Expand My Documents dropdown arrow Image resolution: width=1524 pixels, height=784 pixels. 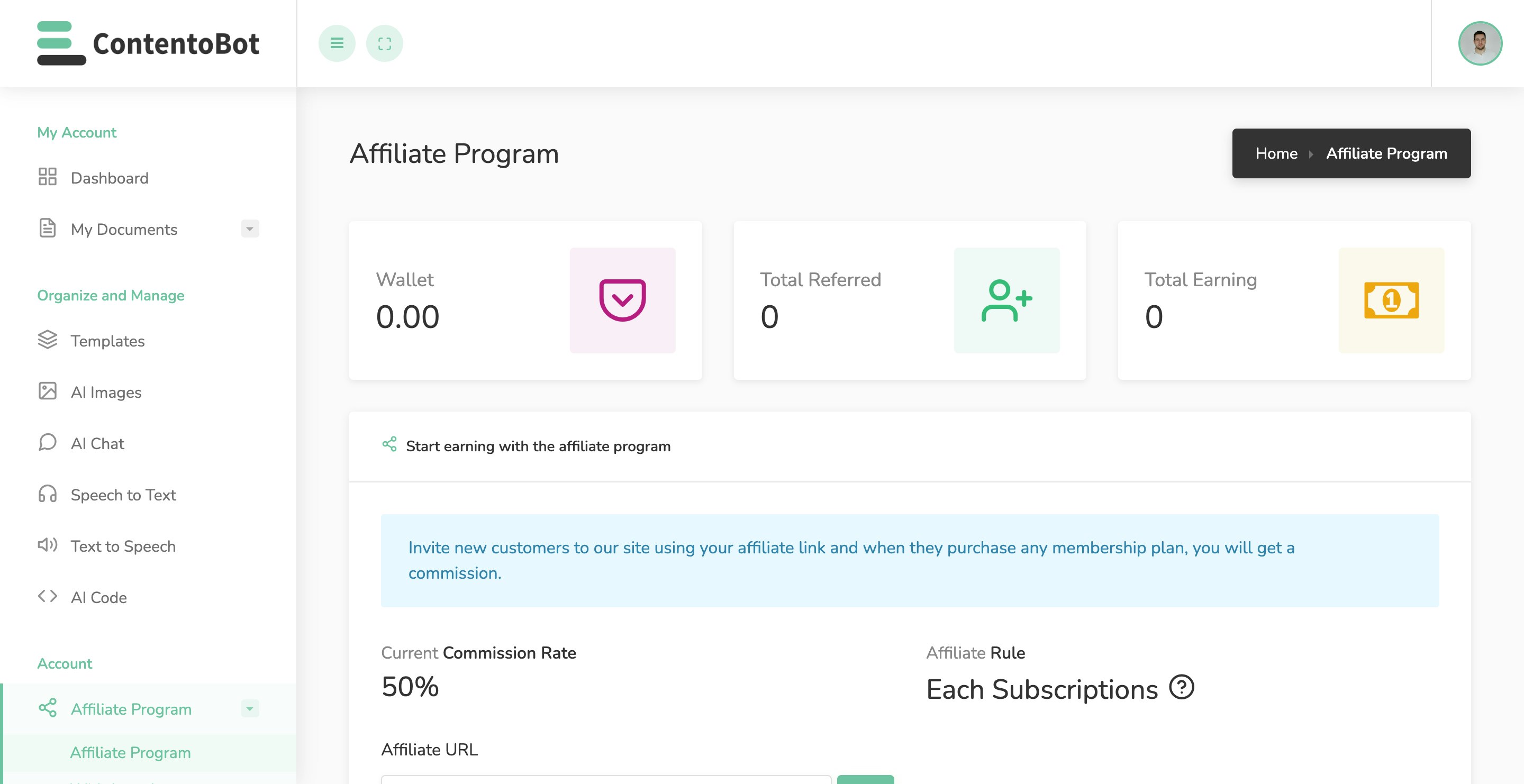click(x=250, y=229)
